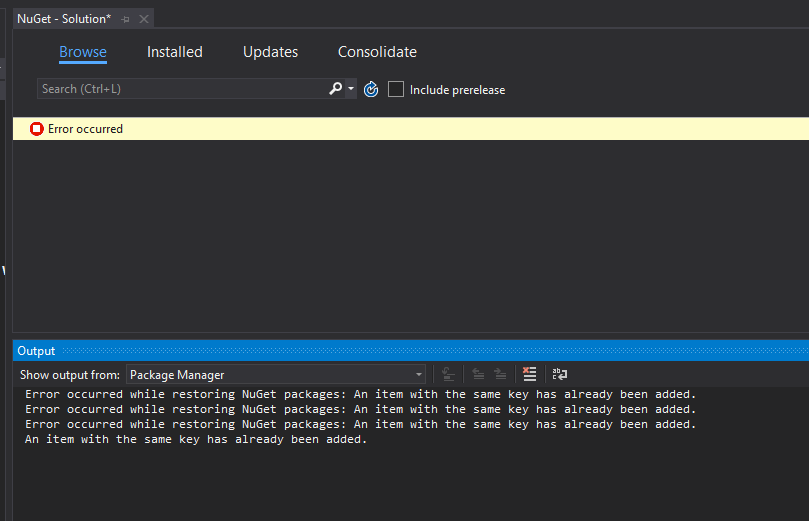Refresh the NuGet package list
The width and height of the screenshot is (809, 521).
(x=371, y=89)
